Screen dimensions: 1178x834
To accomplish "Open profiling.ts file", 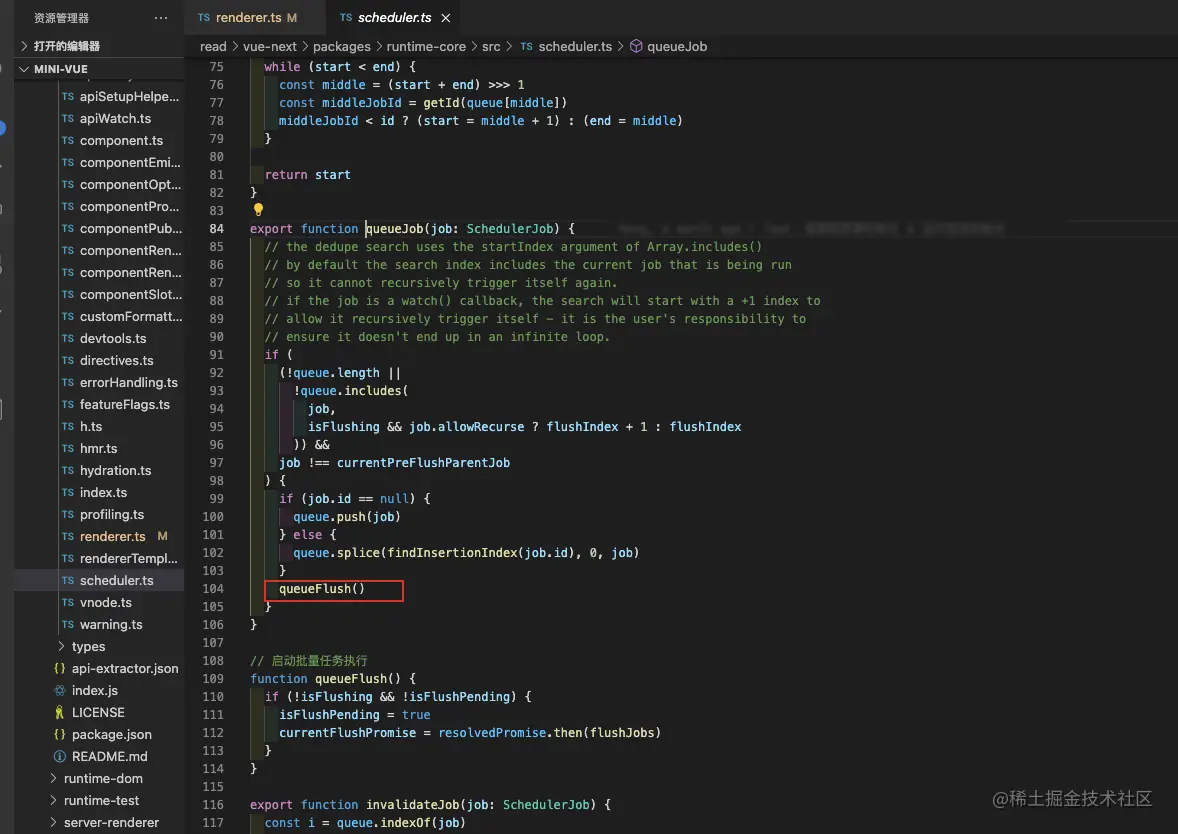I will [x=111, y=515].
